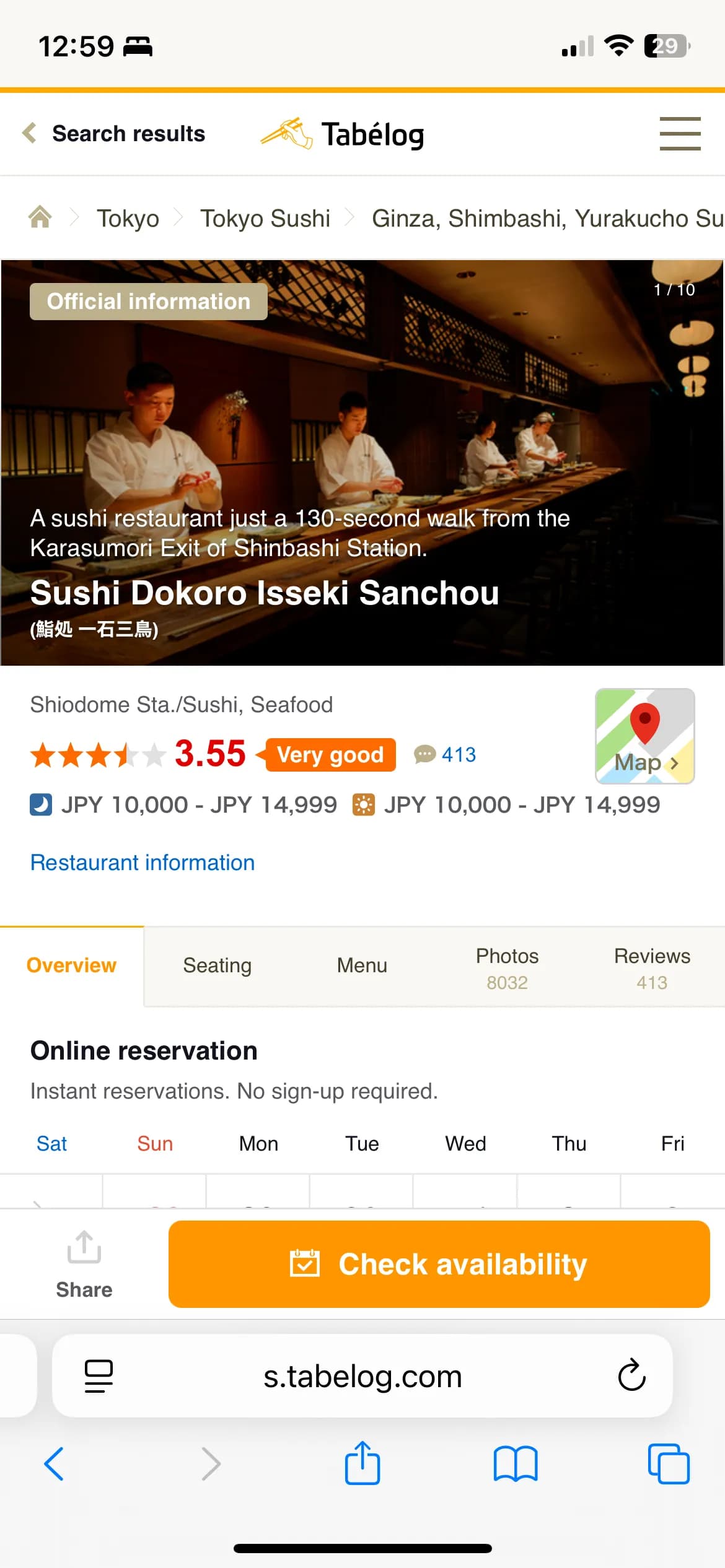This screenshot has height=1568, width=725.
Task: Tap Safari share sheet icon
Action: tap(362, 1464)
